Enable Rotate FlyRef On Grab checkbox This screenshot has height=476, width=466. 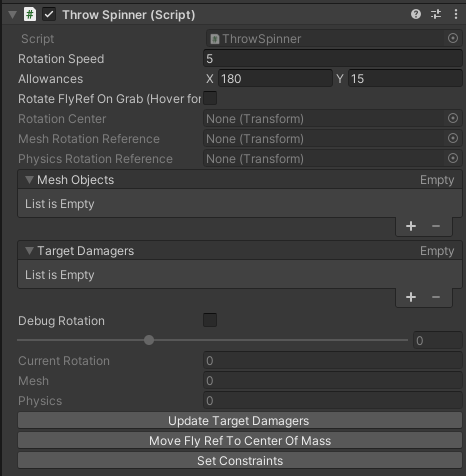(x=210, y=98)
